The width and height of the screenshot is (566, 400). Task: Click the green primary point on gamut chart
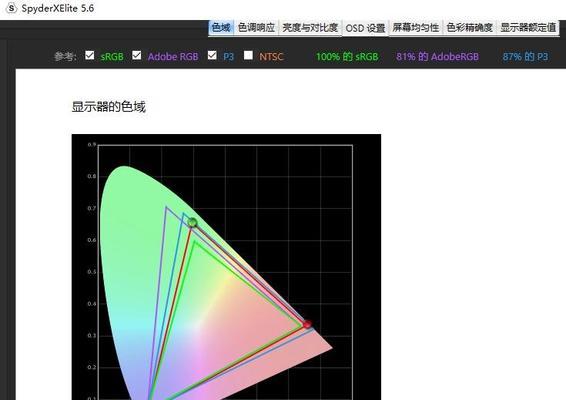coord(192,222)
